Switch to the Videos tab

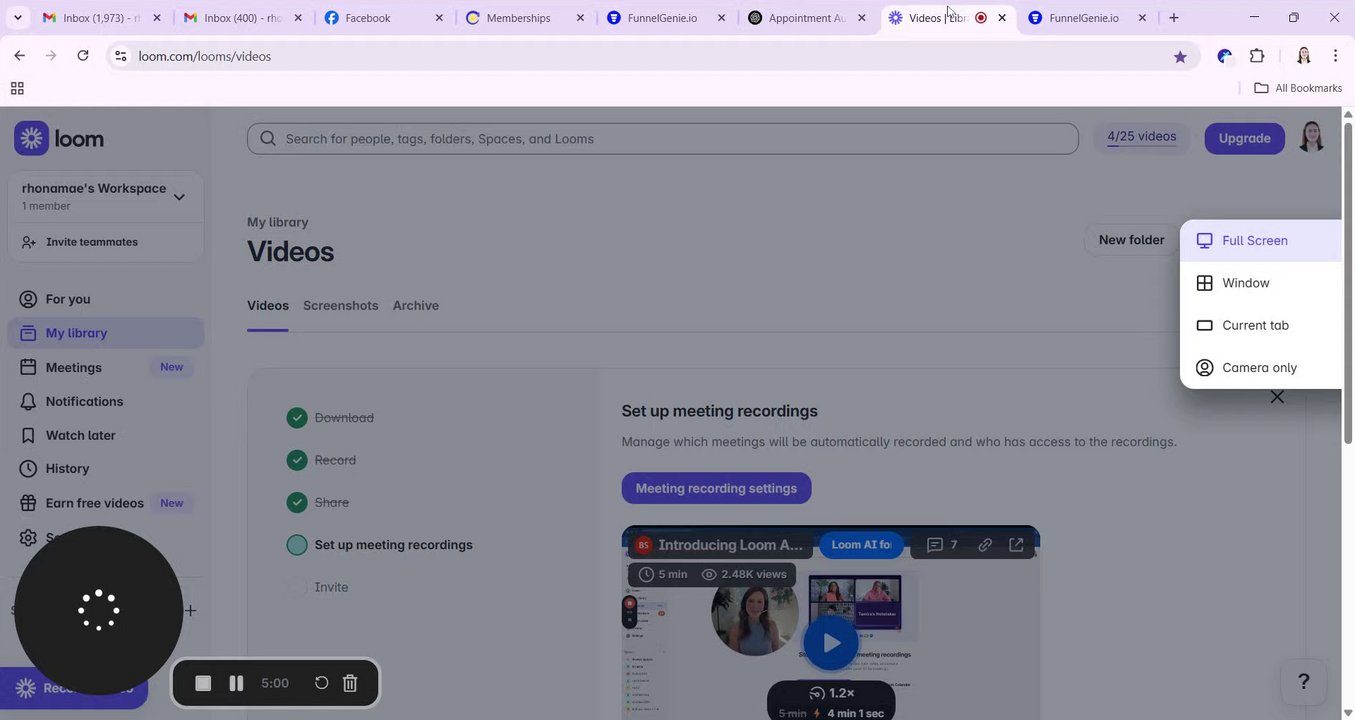pyautogui.click(x=268, y=306)
